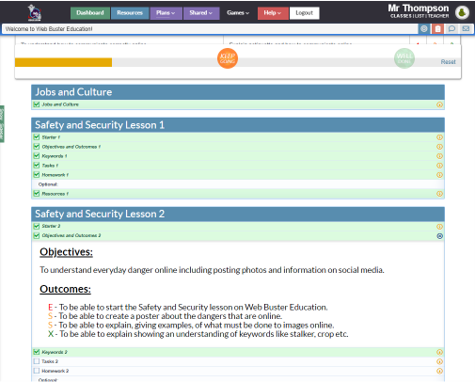The image size is (475, 383).
Task: Expand the Tasks 1 row arrow
Action: tap(440, 166)
